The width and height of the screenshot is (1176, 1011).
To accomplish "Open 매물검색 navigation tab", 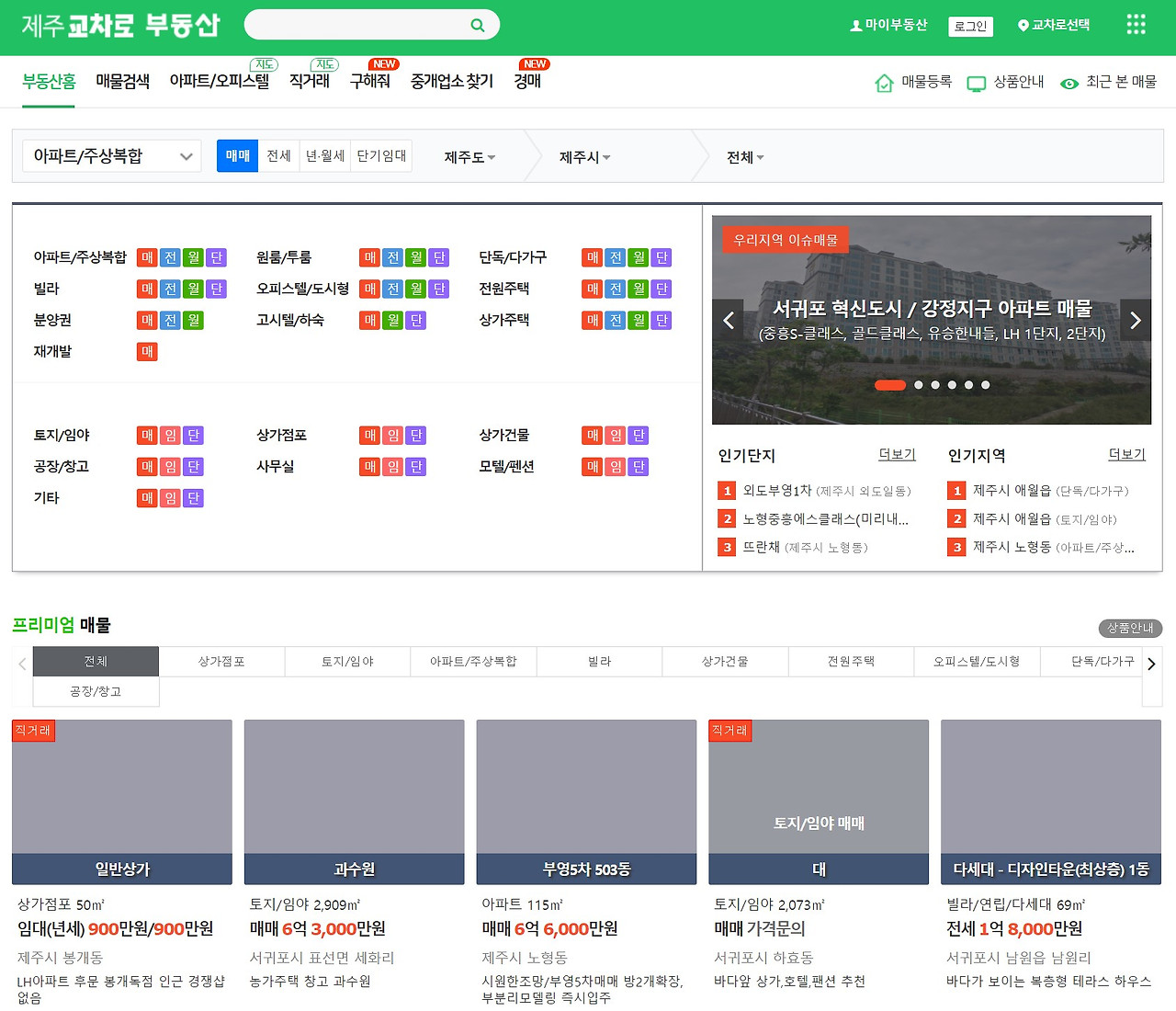I will pyautogui.click(x=122, y=82).
